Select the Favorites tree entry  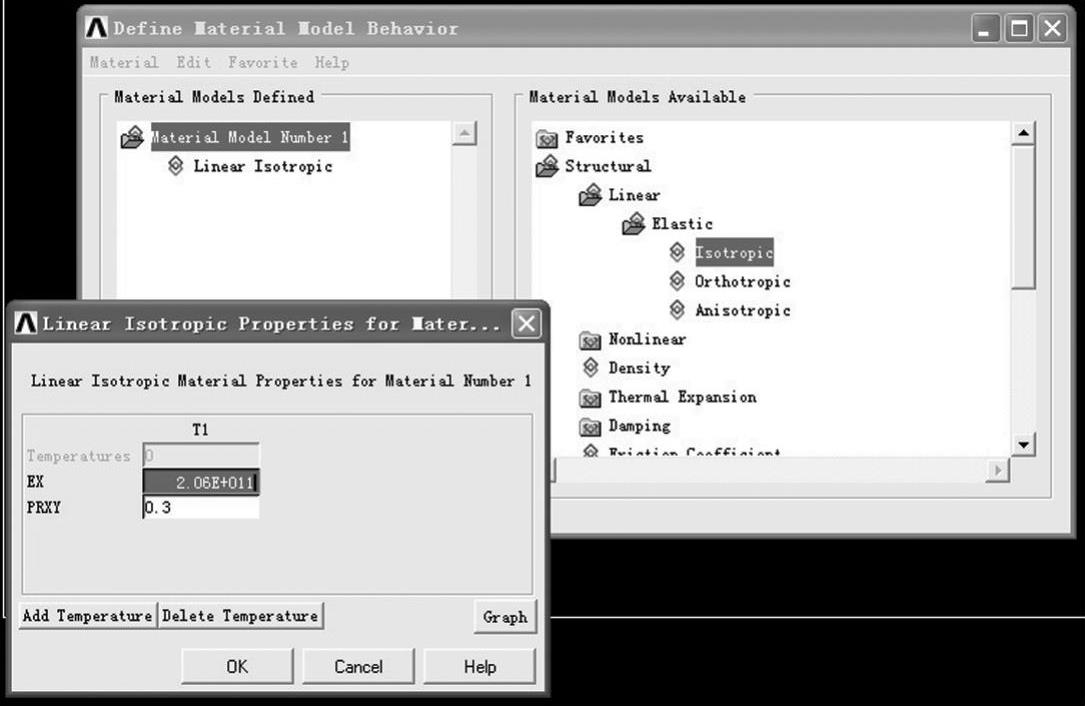[604, 138]
